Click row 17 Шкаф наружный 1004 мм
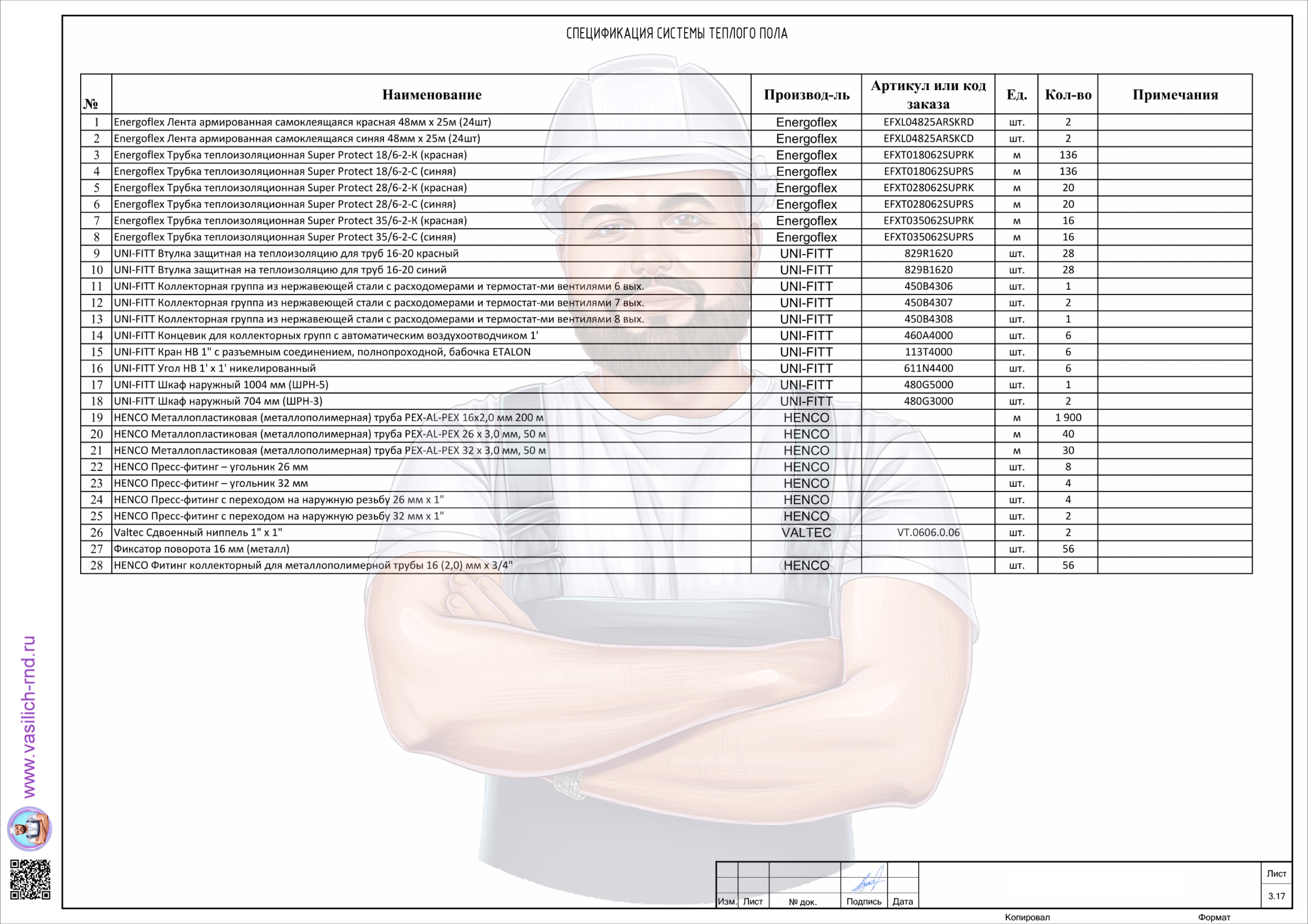 221,384
